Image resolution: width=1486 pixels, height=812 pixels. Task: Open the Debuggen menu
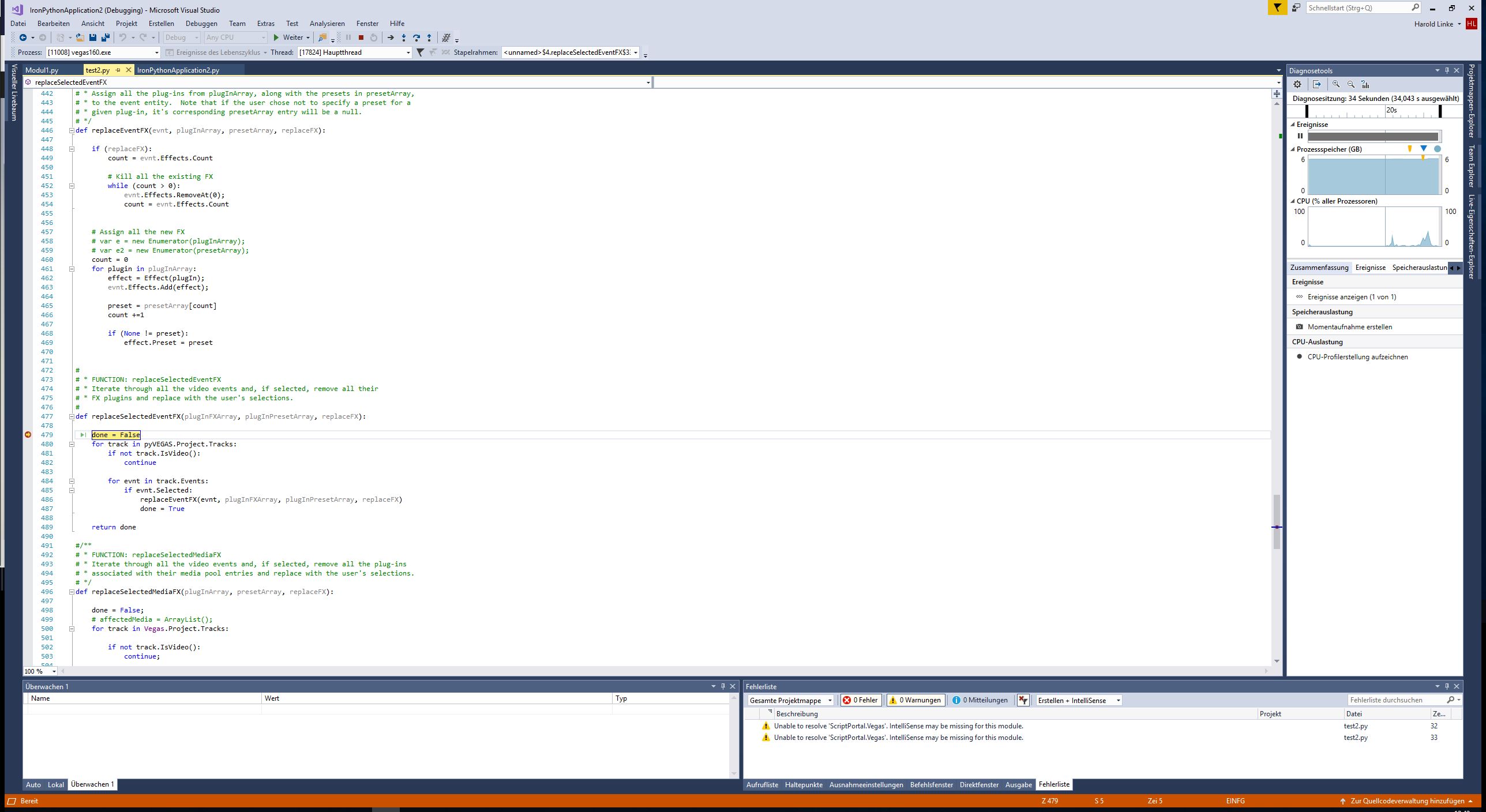click(x=201, y=24)
